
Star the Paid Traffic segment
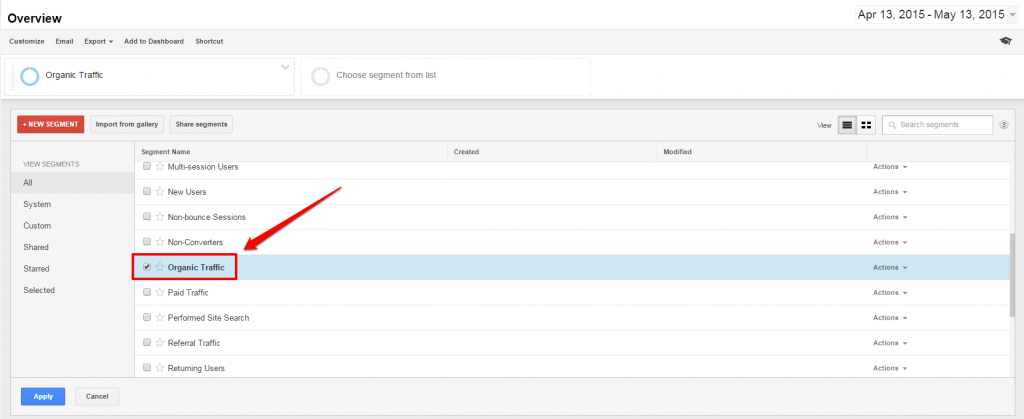tap(159, 292)
